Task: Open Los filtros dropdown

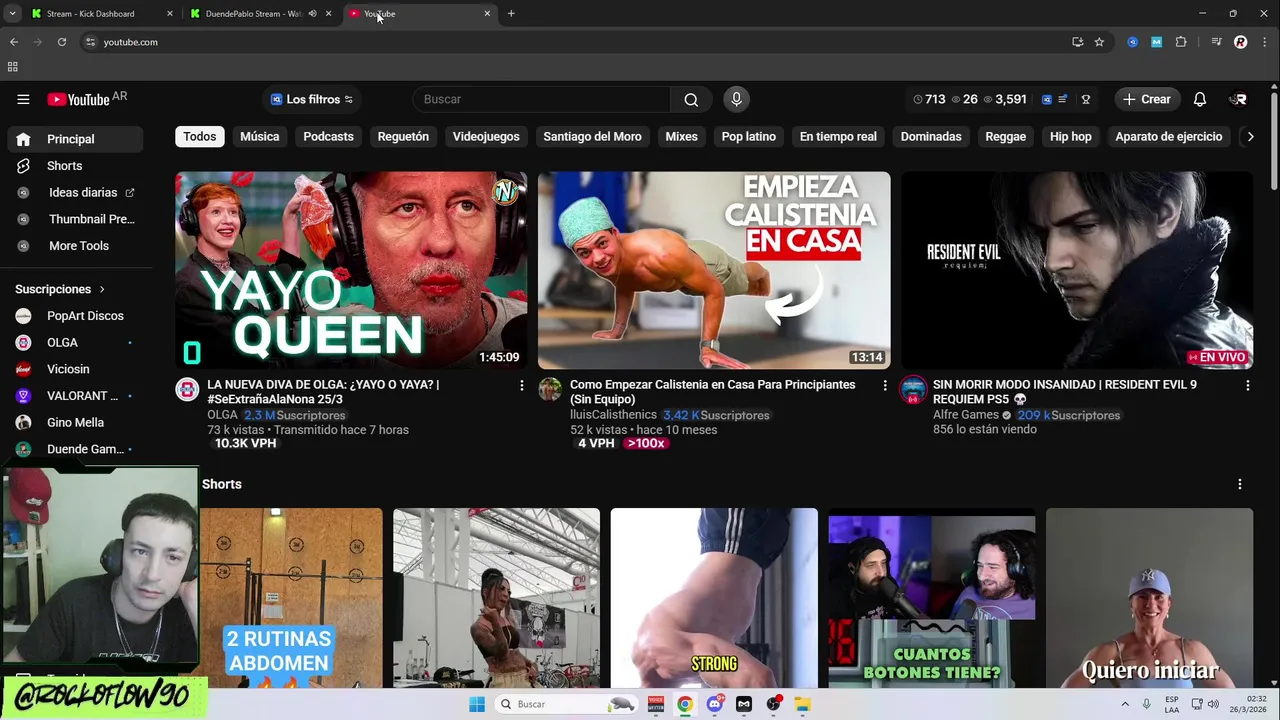Action: pyautogui.click(x=312, y=99)
